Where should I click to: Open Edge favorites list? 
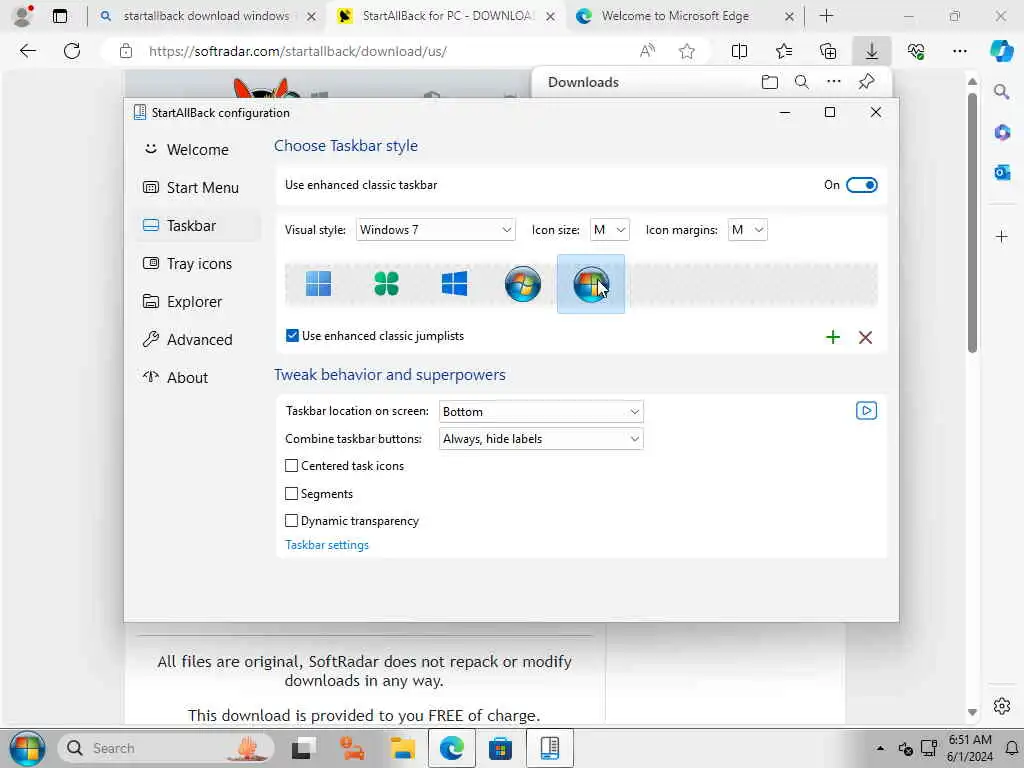point(784,51)
